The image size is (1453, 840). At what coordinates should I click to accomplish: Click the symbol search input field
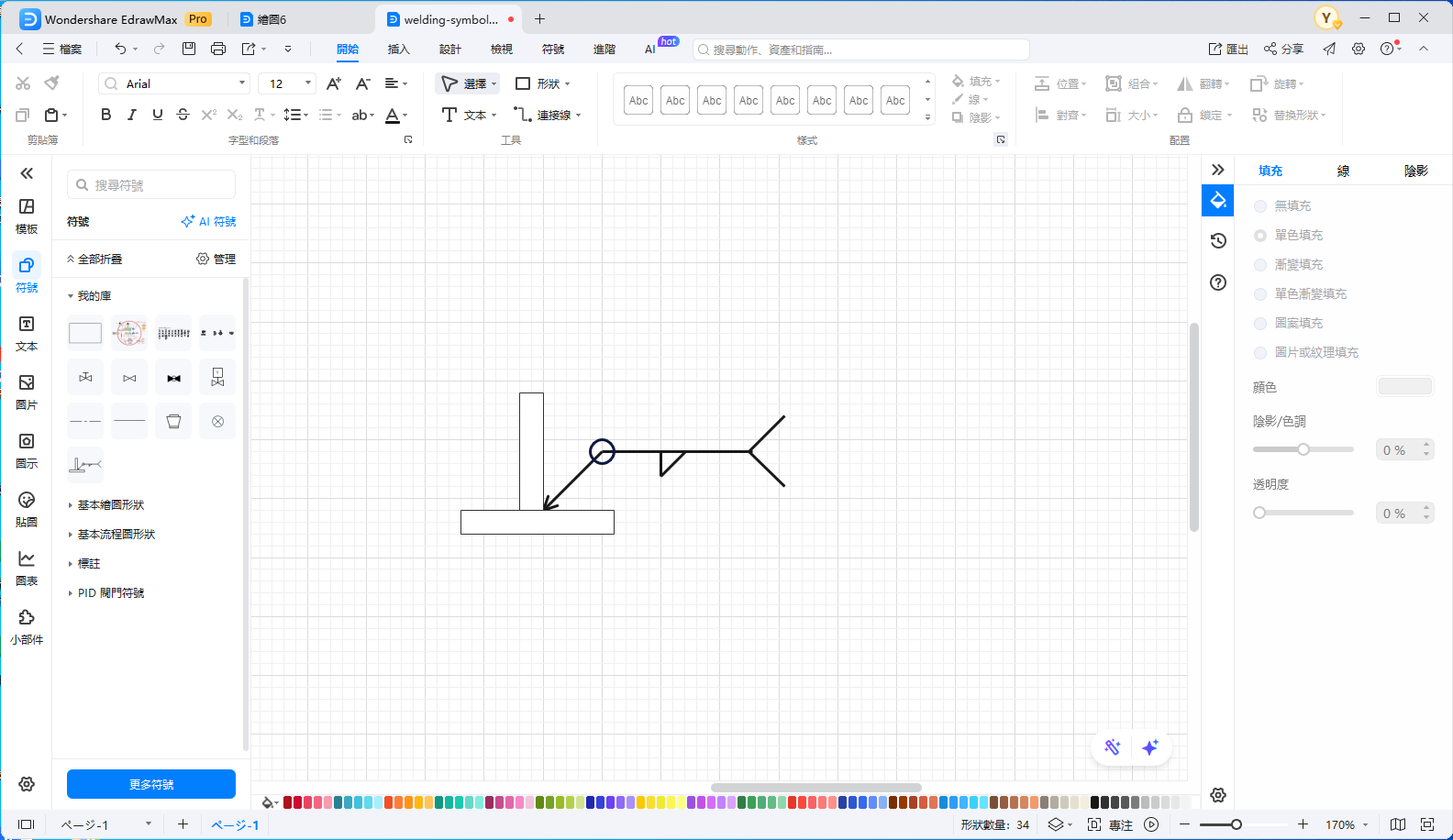[x=151, y=185]
